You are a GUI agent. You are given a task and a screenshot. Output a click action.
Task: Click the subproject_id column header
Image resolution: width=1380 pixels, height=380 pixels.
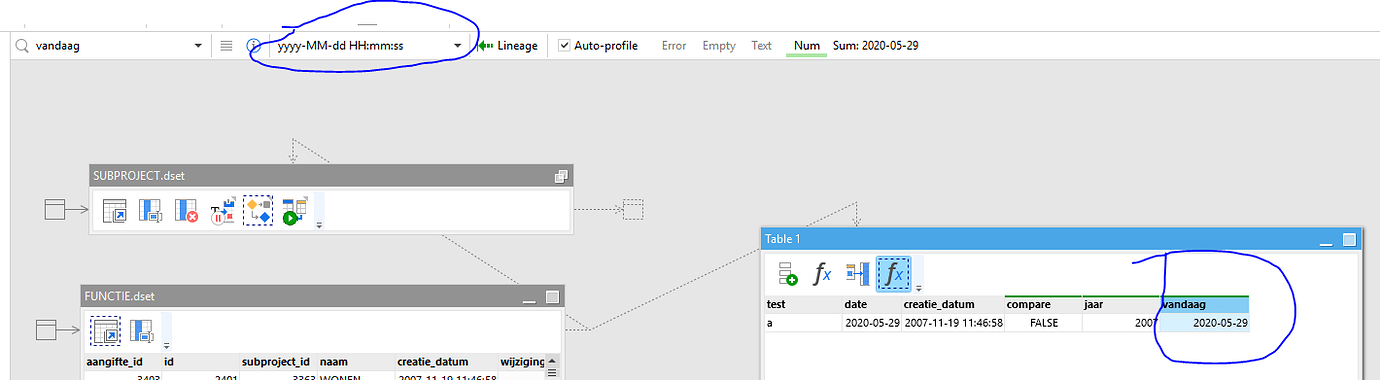[278, 362]
